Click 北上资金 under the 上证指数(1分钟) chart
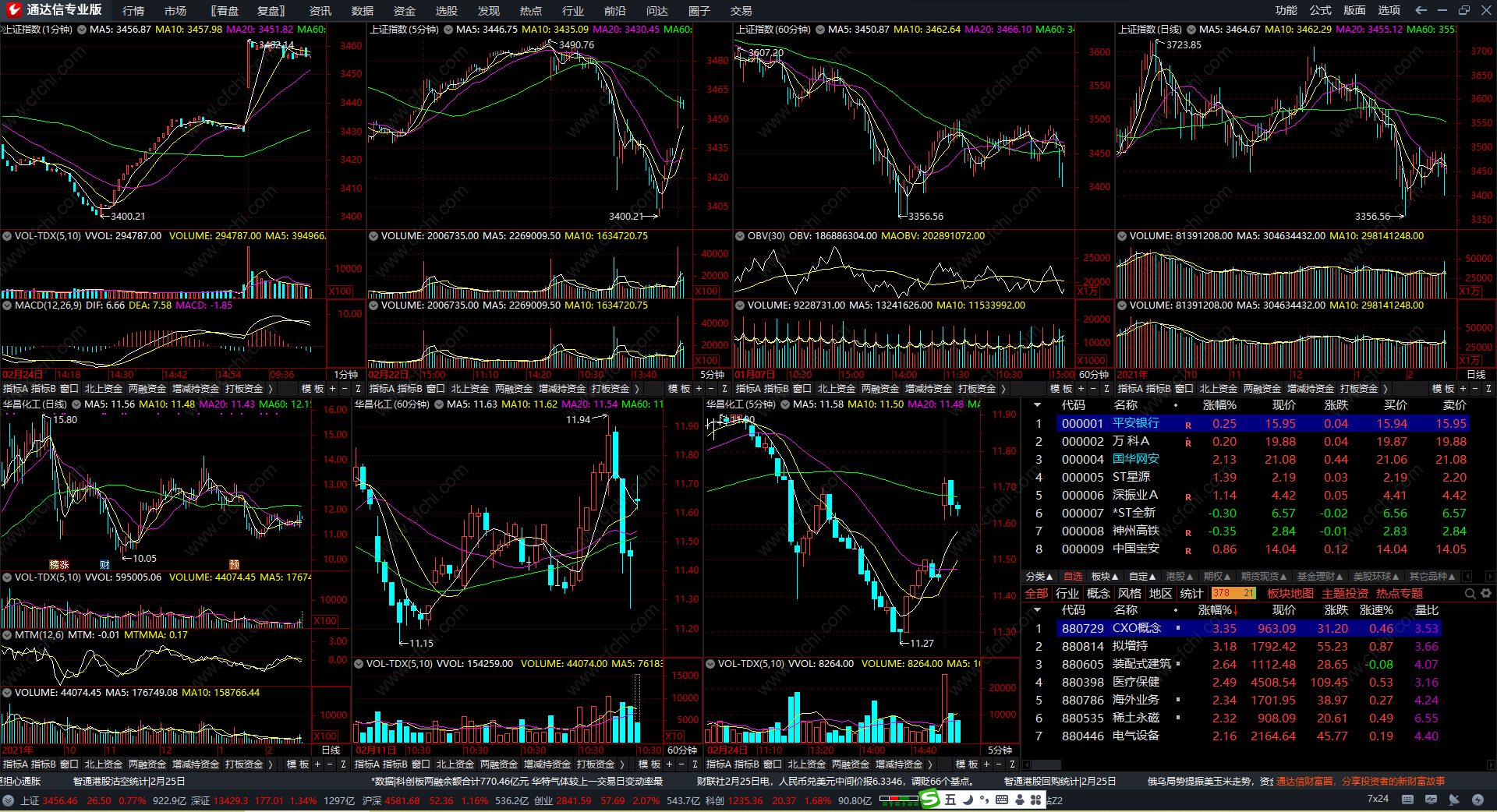Viewport: 1497px width, 812px height. (104, 388)
